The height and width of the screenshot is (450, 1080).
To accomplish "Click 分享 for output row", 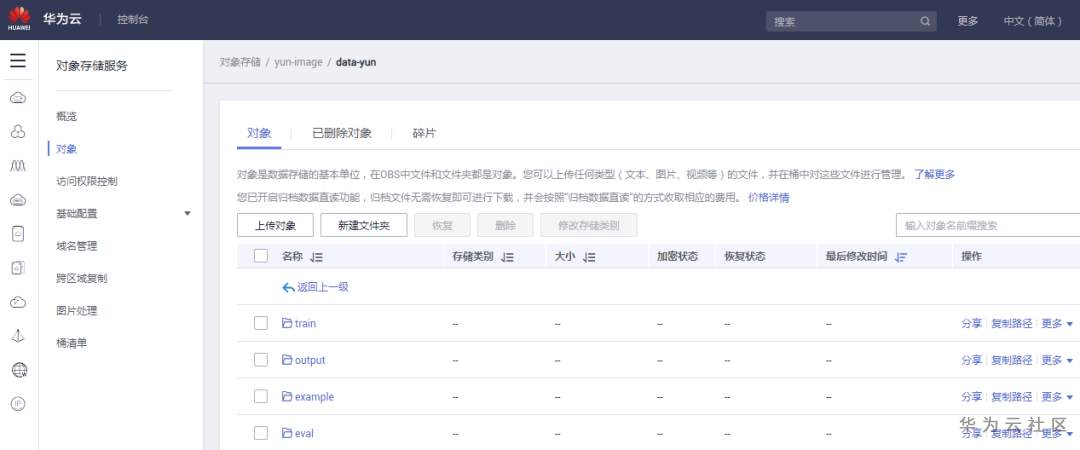I will (972, 360).
